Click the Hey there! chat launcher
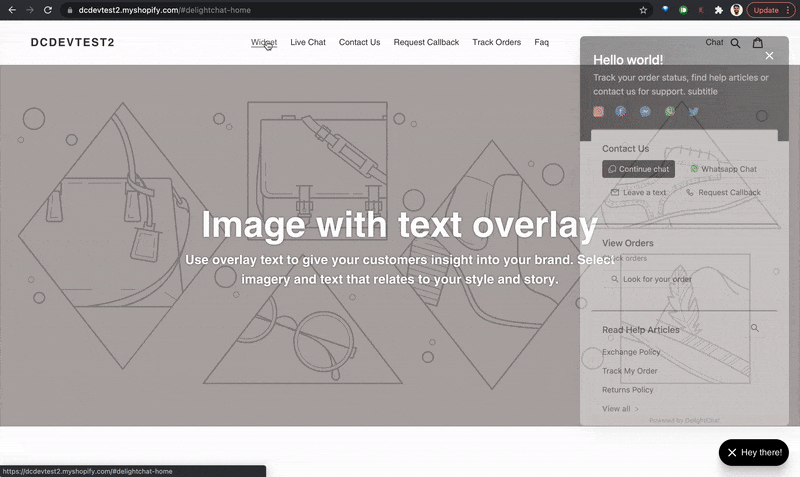Screen dimensions: 800x477 click(754, 453)
